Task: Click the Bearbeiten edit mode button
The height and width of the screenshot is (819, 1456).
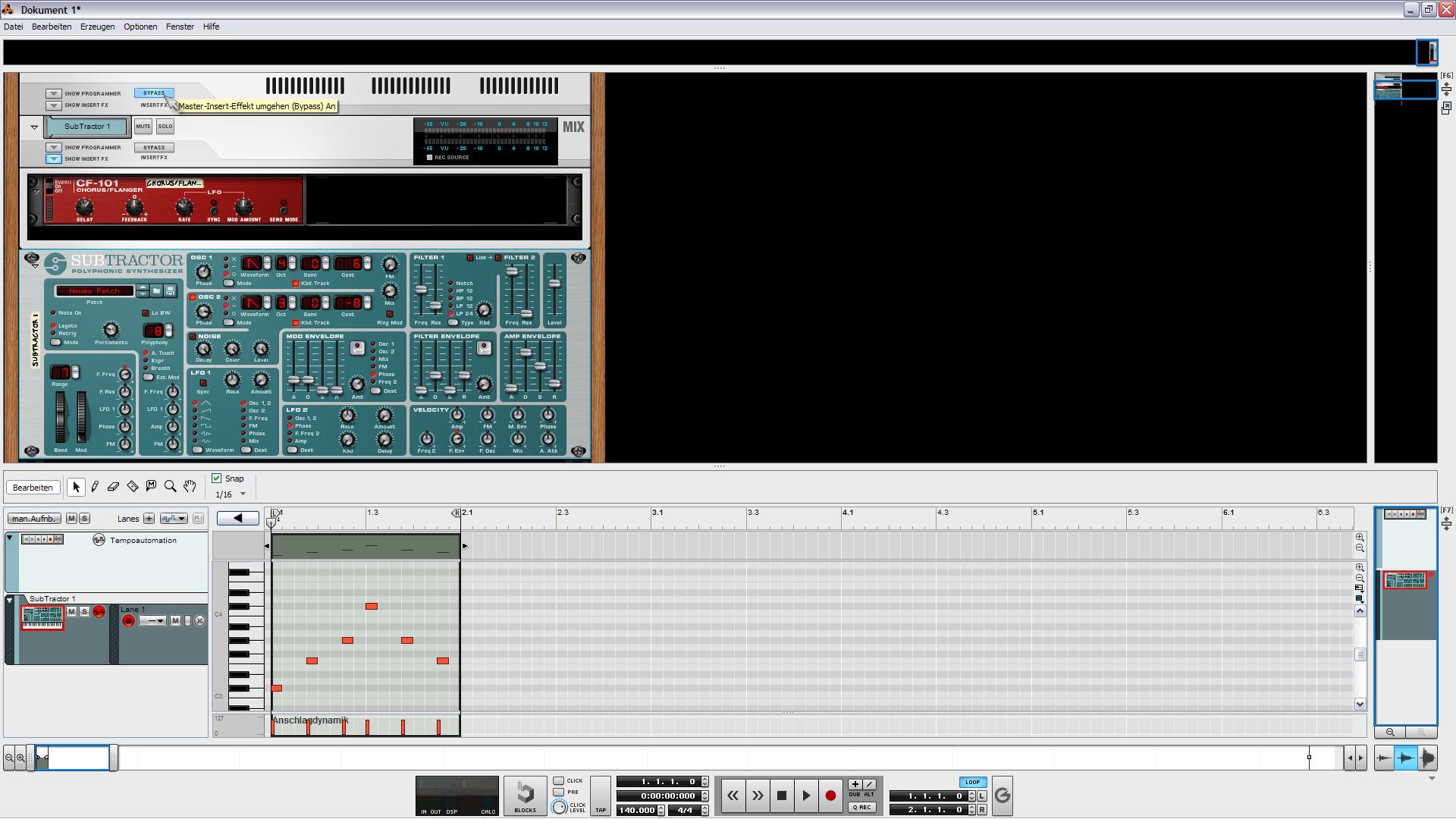Action: 33,488
